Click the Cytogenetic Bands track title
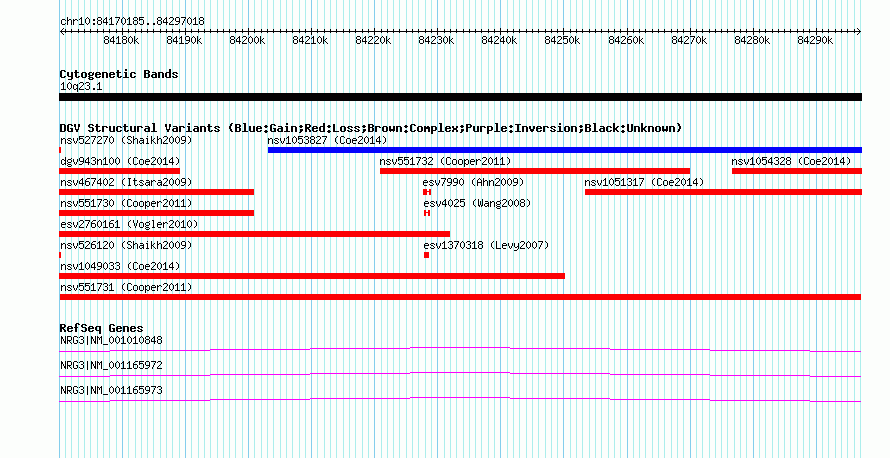 119,74
